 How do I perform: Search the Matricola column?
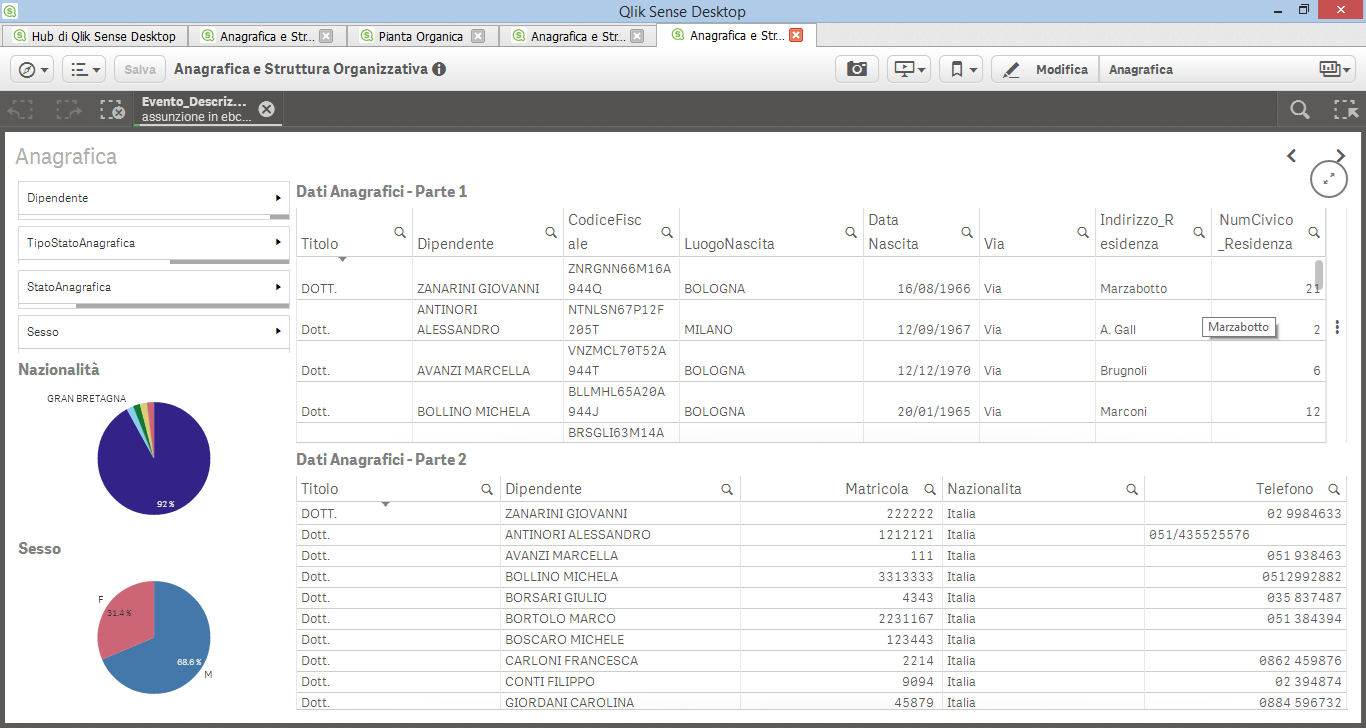tap(930, 490)
